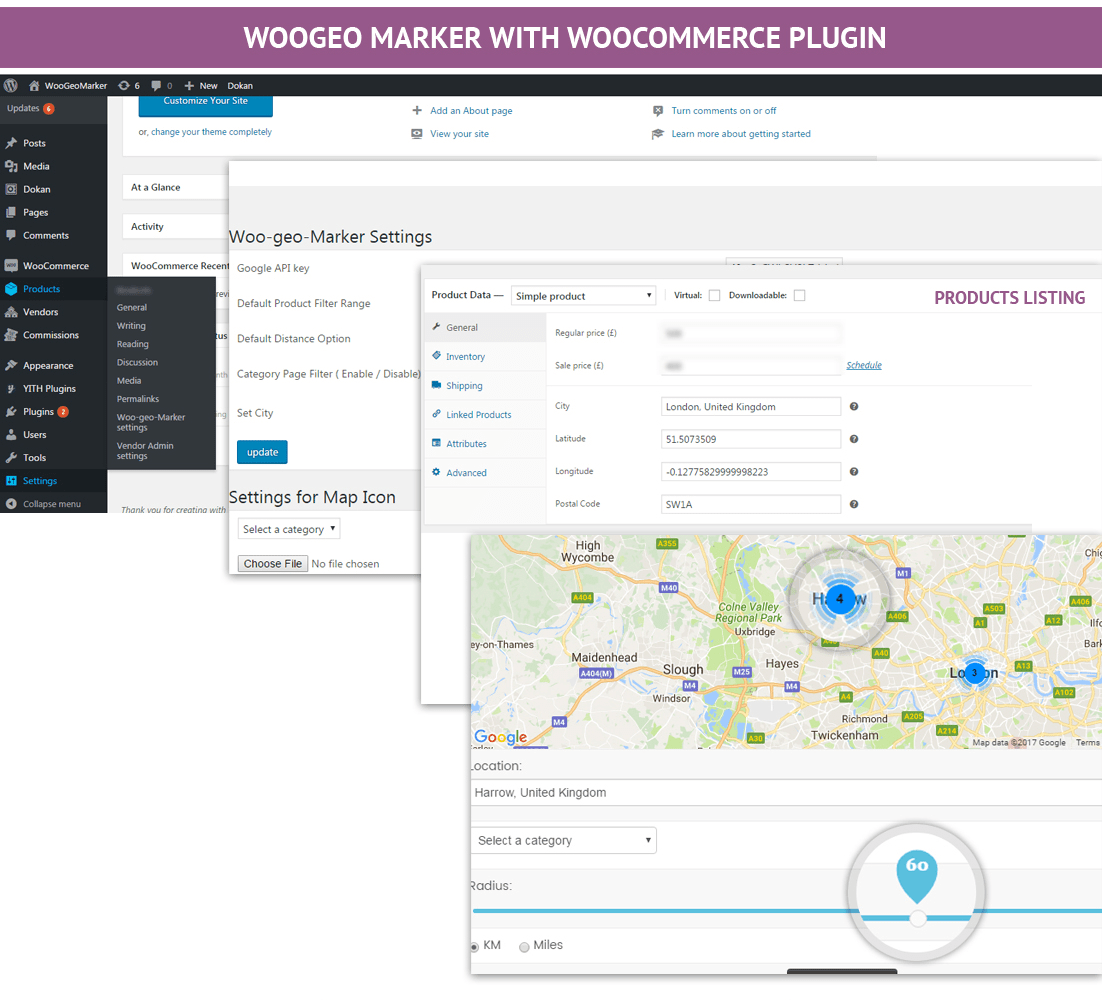
Task: Click the Users sidebar icon
Action: tap(11, 435)
